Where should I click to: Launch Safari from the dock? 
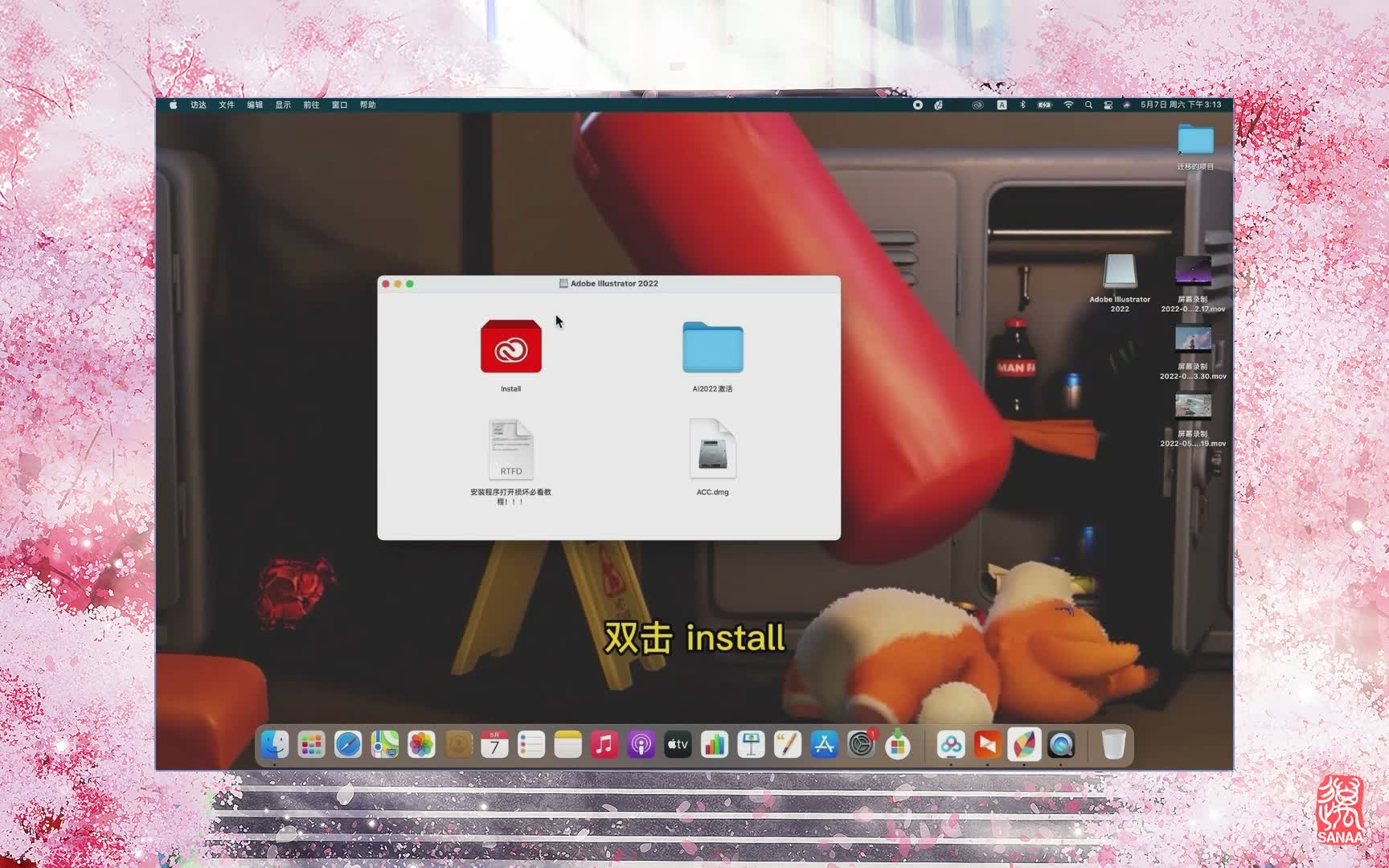[348, 744]
